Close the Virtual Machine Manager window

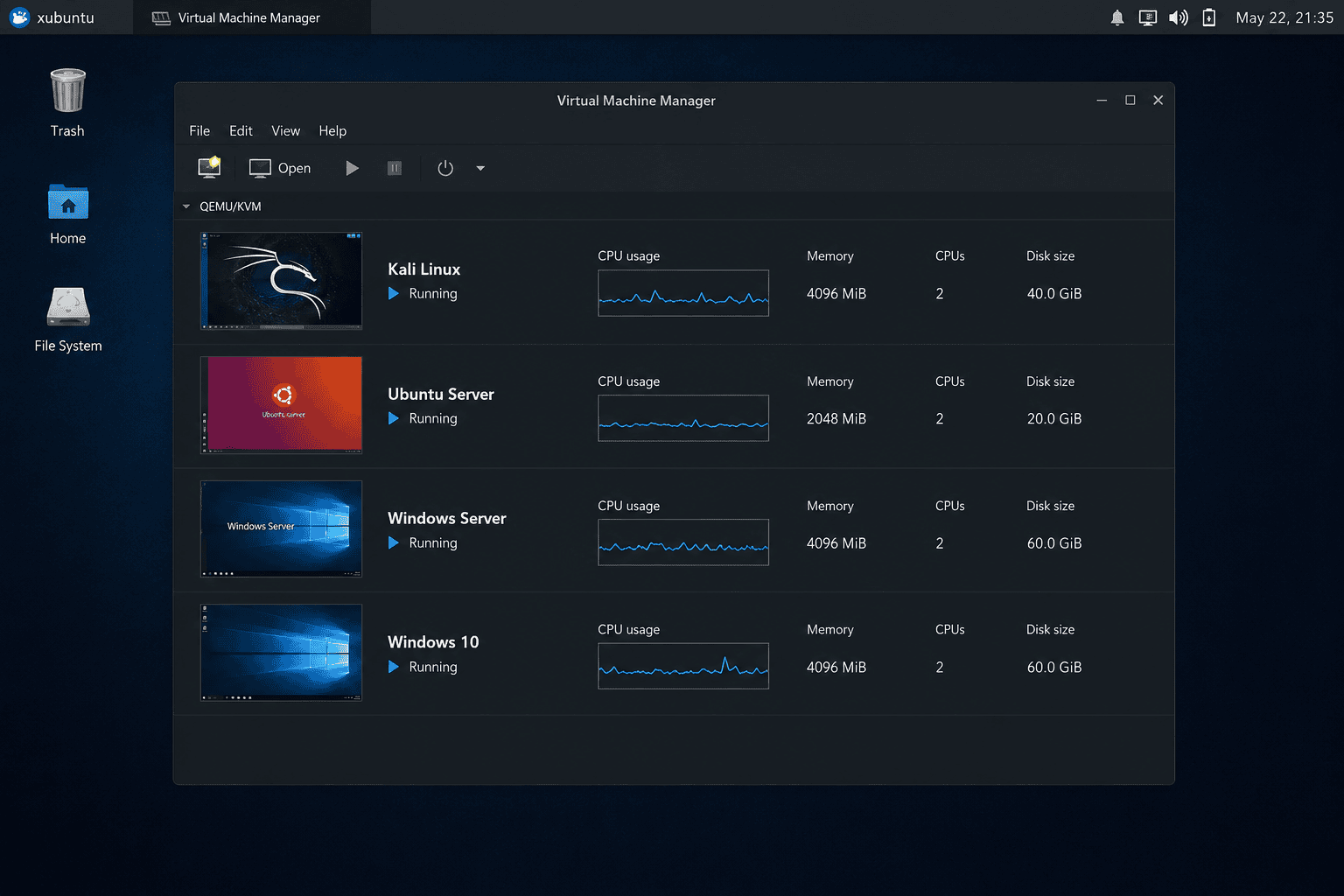point(1158,101)
